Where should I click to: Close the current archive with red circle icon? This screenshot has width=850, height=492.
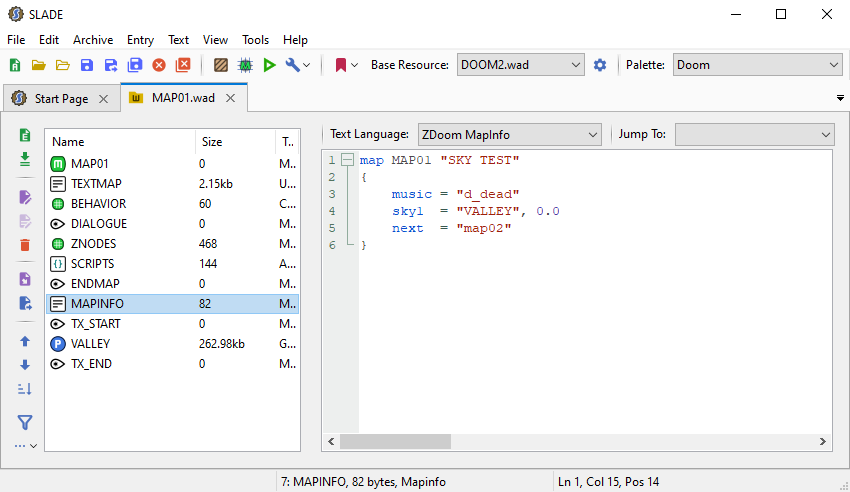point(159,66)
